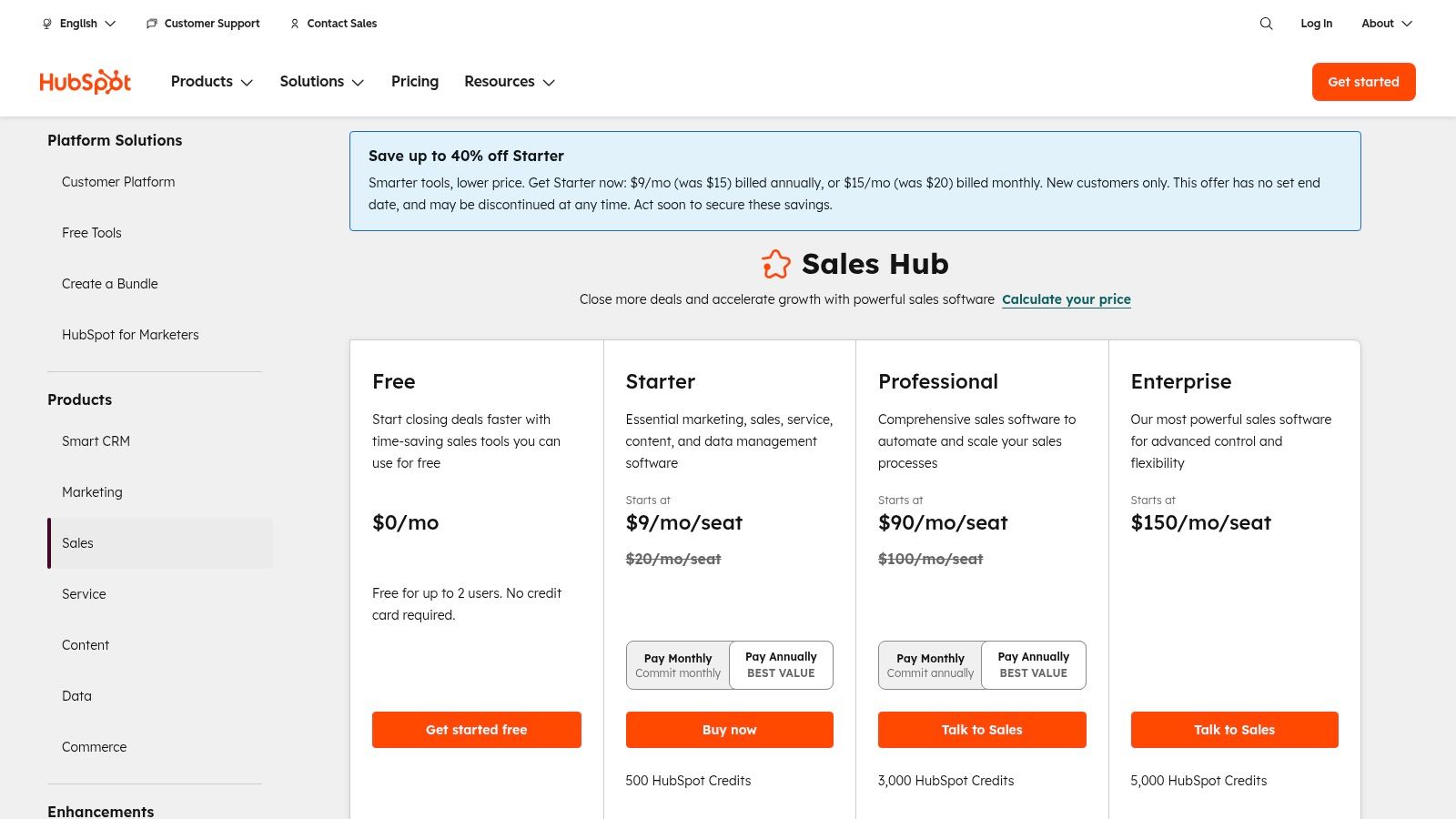Image resolution: width=1456 pixels, height=819 pixels.
Task: Open the Solutions dropdown
Action: 321,81
